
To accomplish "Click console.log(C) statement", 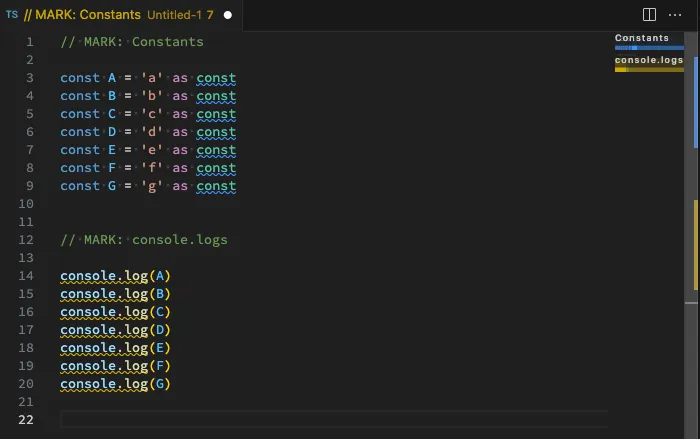I will coord(116,312).
